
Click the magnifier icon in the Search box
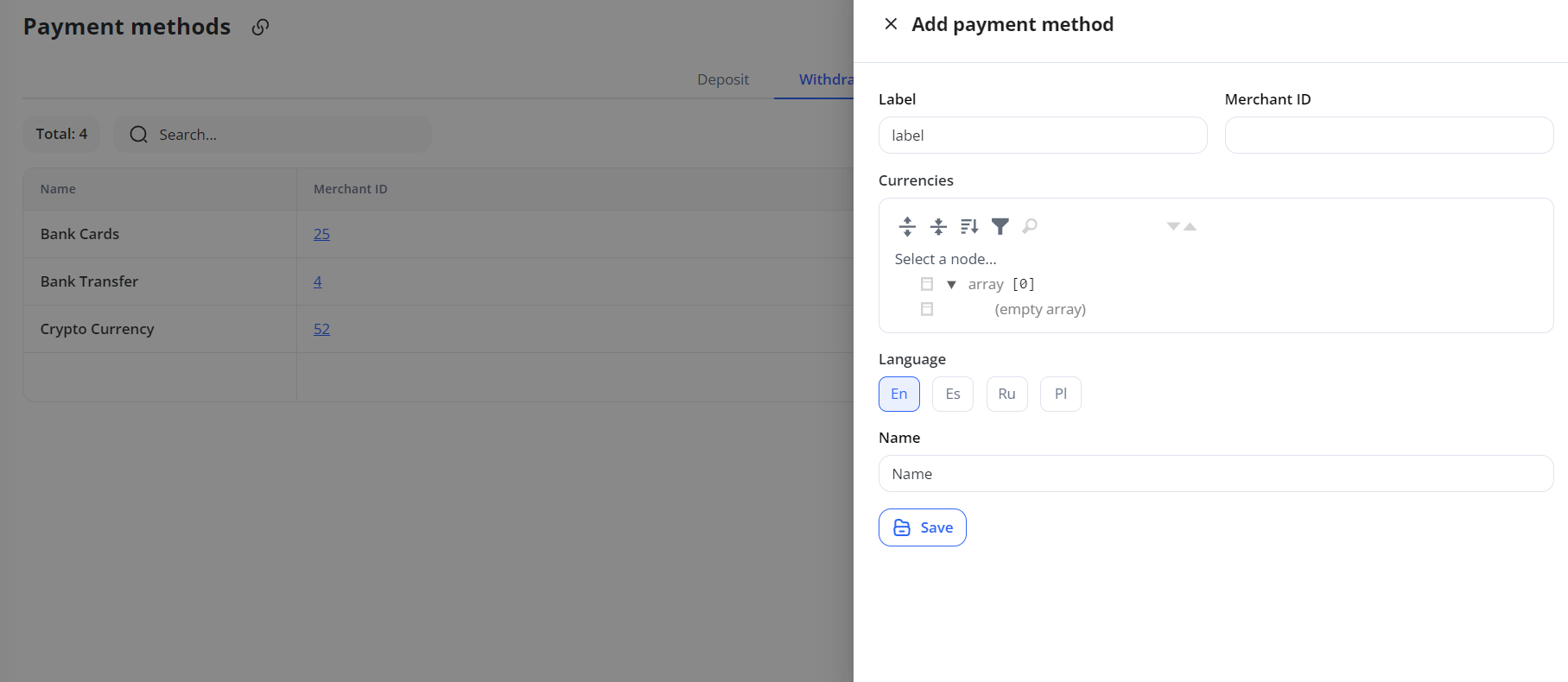pyautogui.click(x=138, y=135)
